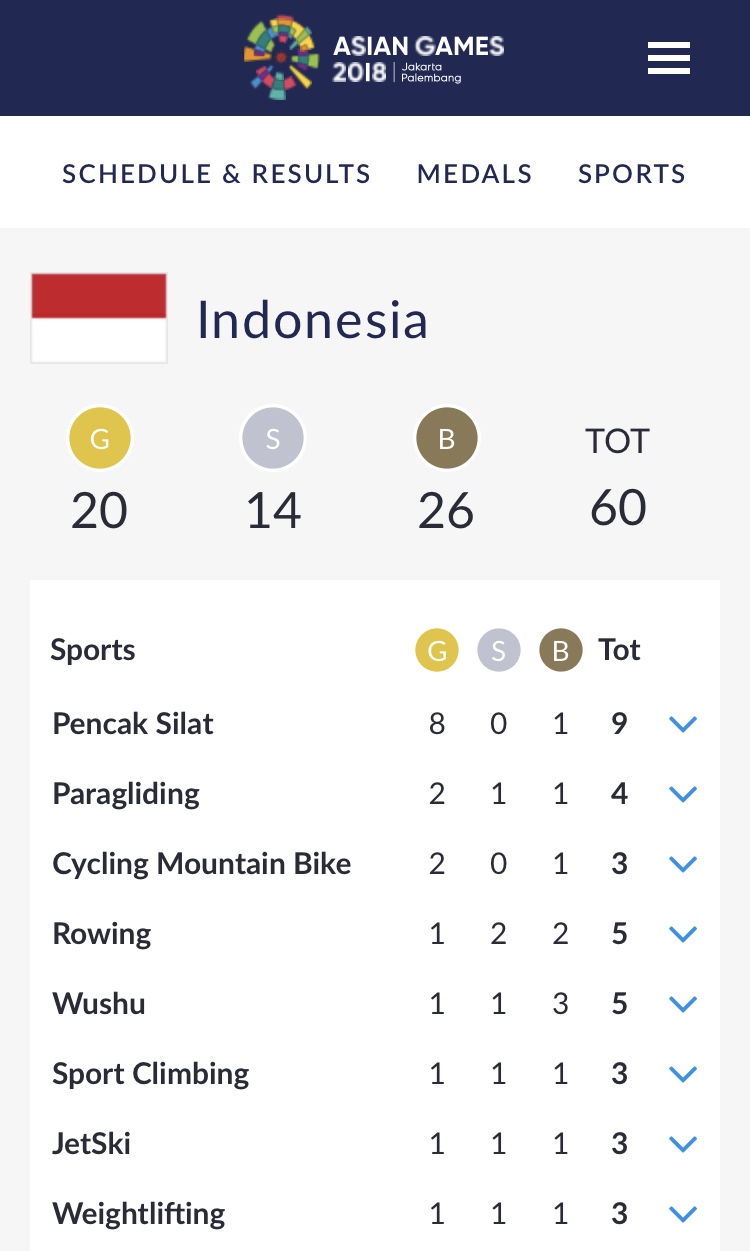Click the large silver medal icon
Screen dimensions: 750x1251
pyautogui.click(x=273, y=439)
